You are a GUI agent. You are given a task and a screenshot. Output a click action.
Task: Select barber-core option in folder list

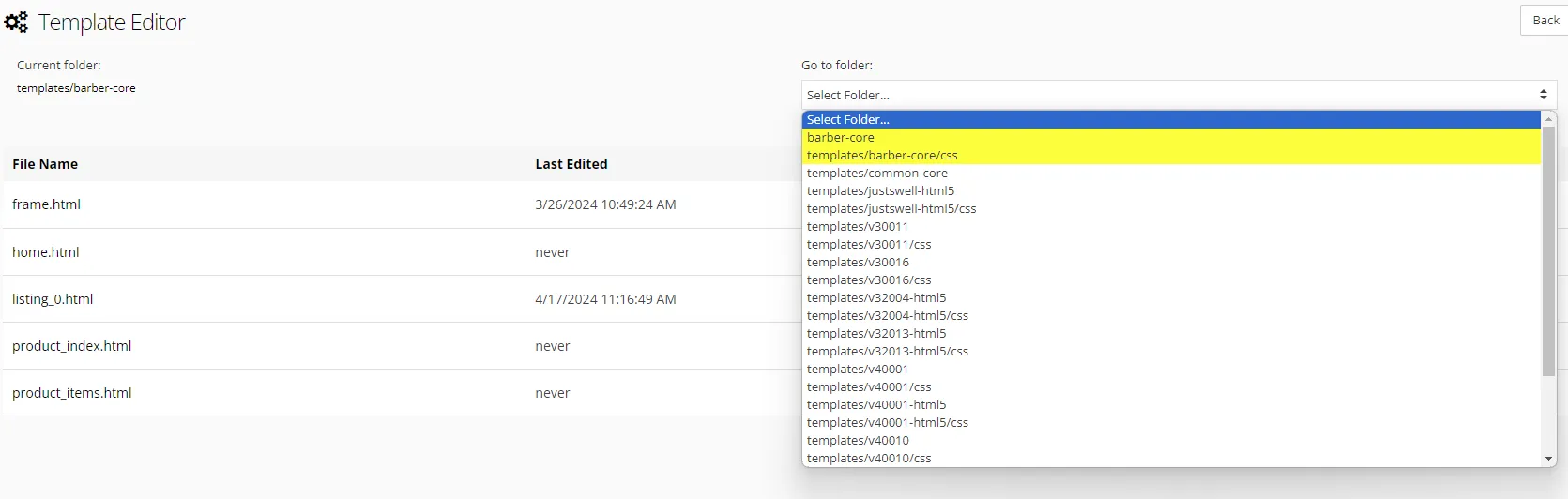point(841,137)
